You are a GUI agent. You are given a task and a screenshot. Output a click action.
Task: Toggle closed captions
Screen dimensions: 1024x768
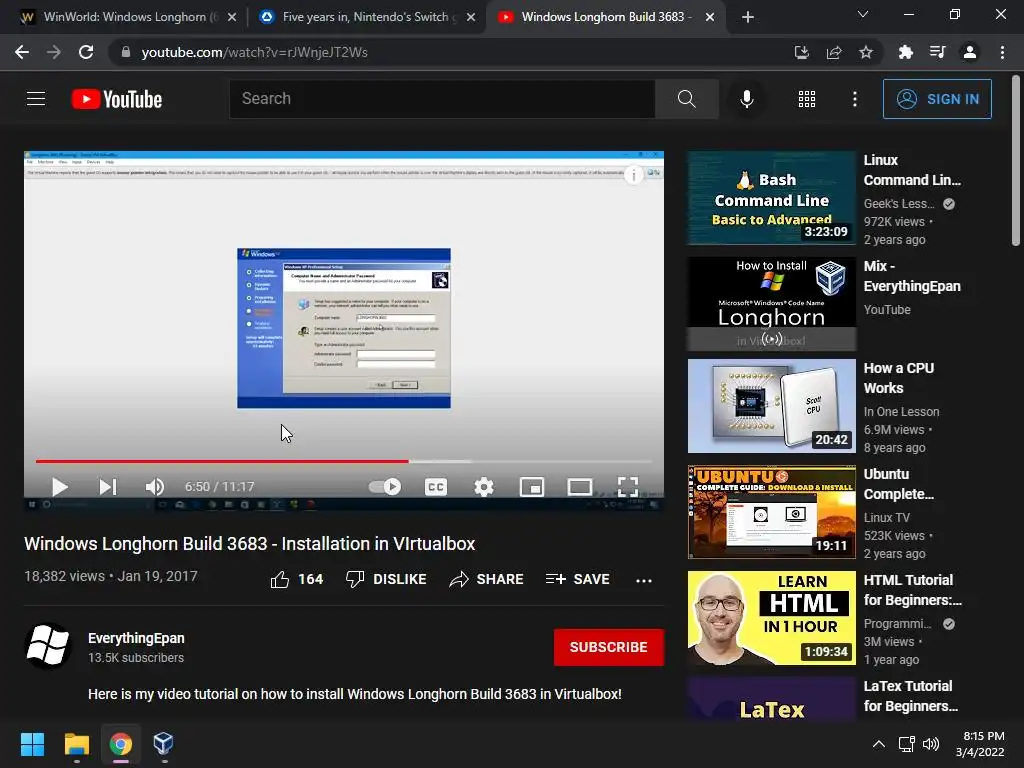tap(436, 487)
